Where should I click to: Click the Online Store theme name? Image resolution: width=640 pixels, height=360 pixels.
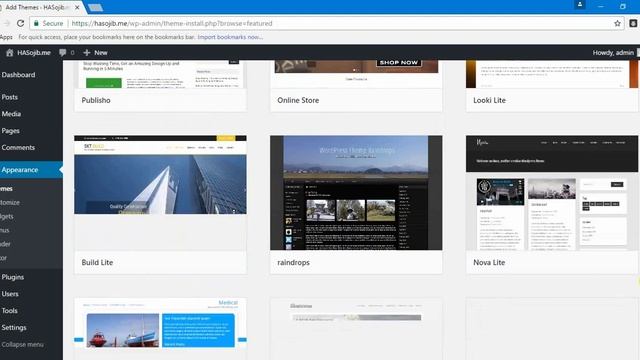click(x=298, y=100)
